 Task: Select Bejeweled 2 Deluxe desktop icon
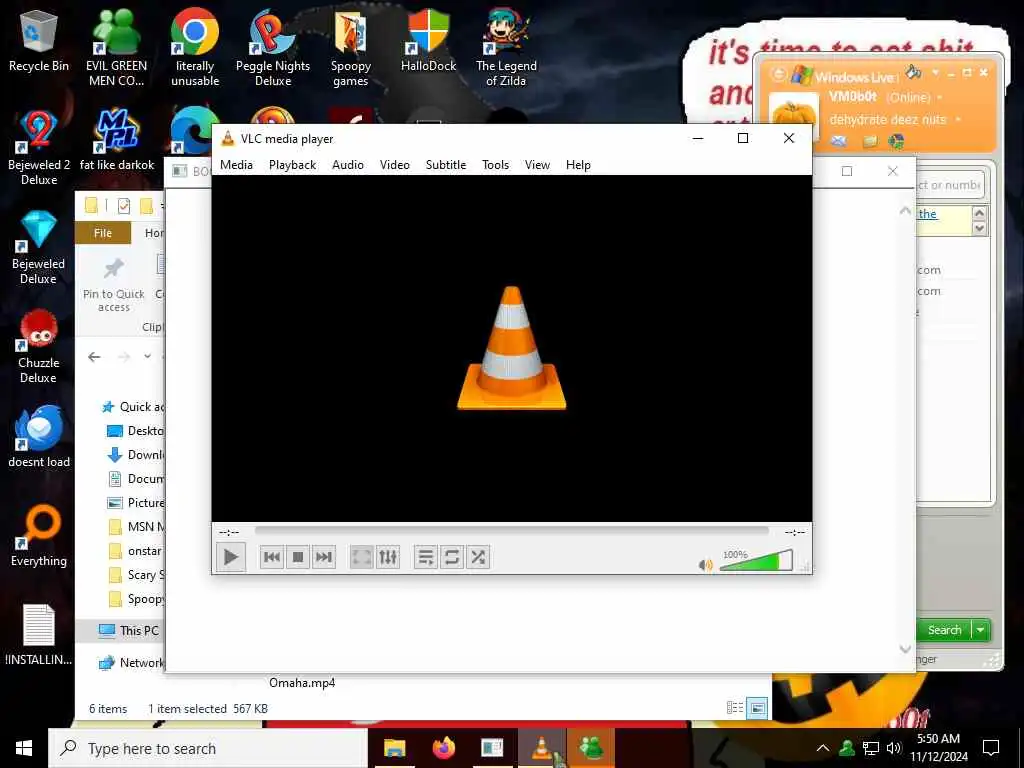click(x=39, y=148)
